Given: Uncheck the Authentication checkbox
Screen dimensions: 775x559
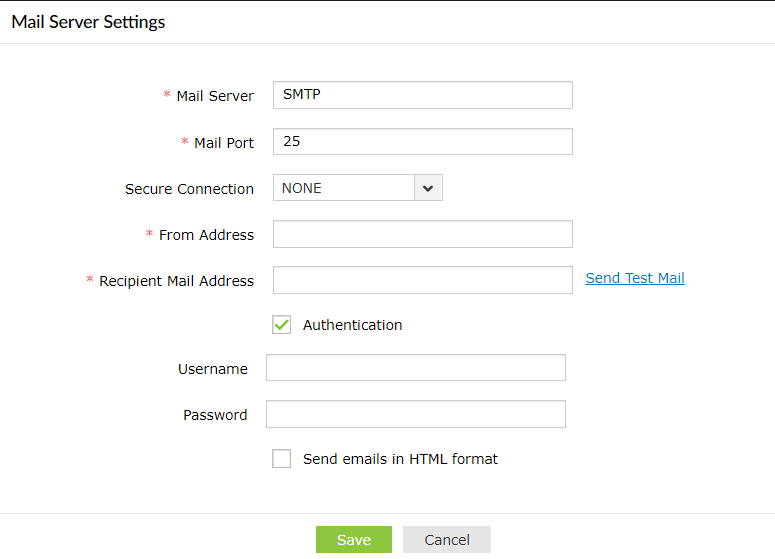Looking at the screenshot, I should coord(282,325).
